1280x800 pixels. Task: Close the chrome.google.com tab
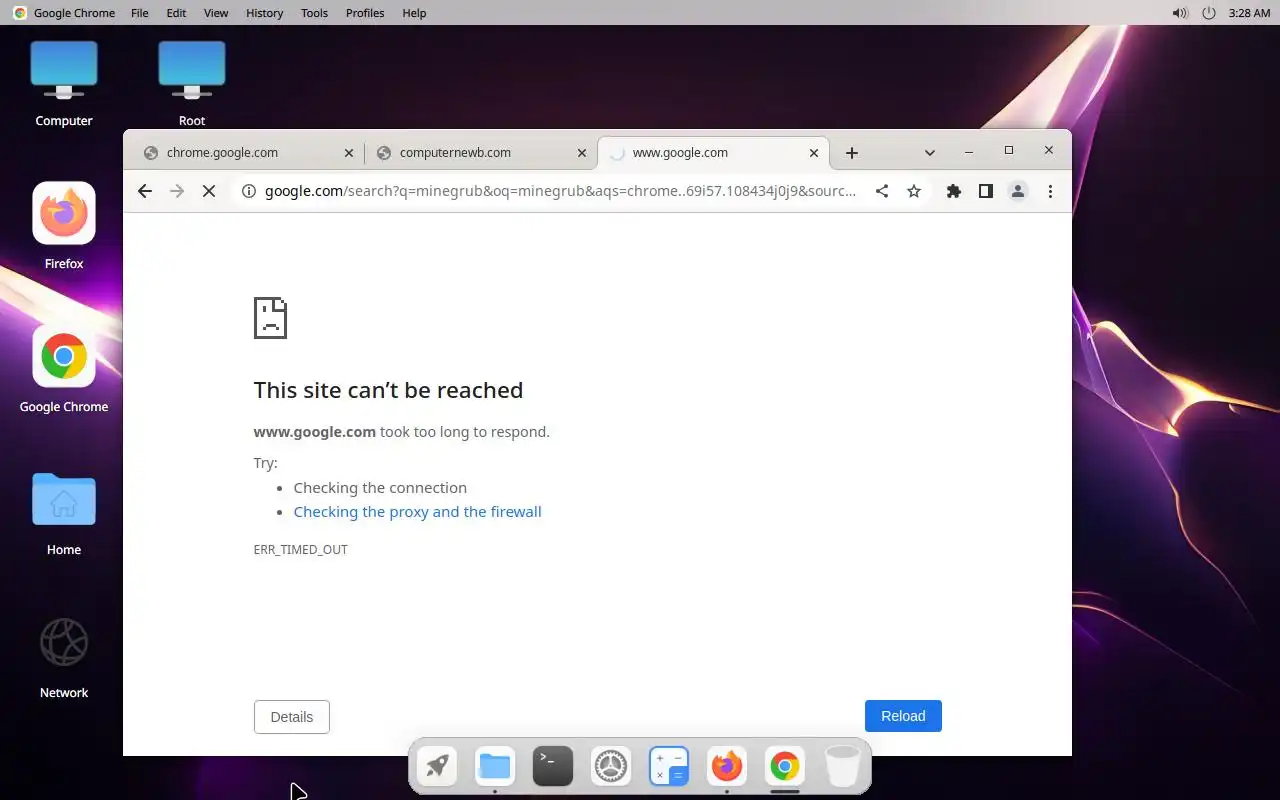[x=349, y=153]
